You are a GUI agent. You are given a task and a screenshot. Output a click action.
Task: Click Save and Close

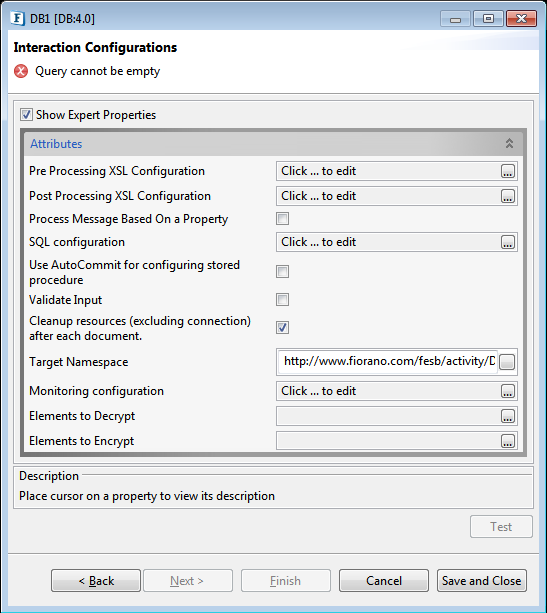482,581
